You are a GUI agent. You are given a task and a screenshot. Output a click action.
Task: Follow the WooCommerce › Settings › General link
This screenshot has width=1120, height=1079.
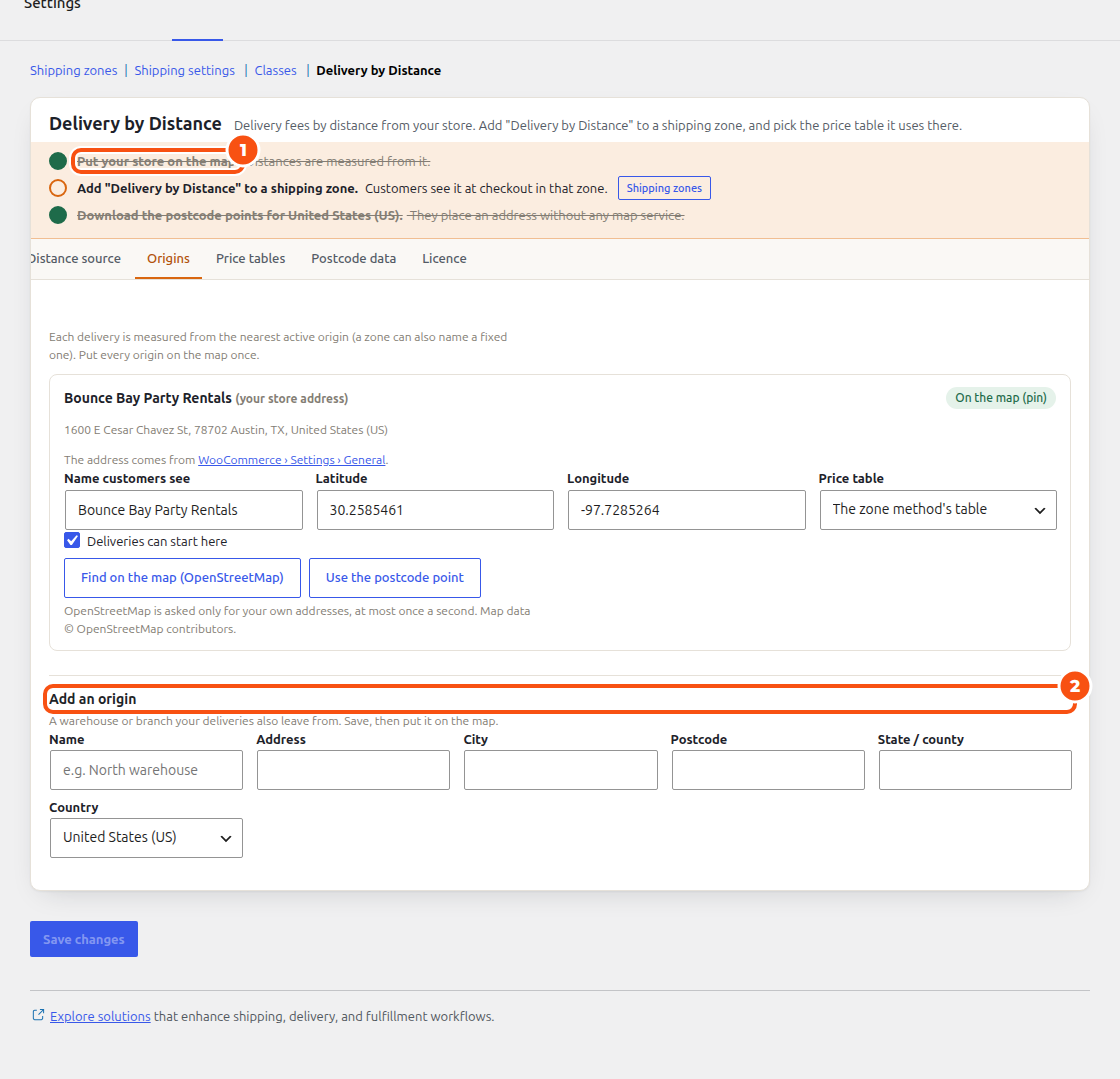[x=291, y=460]
